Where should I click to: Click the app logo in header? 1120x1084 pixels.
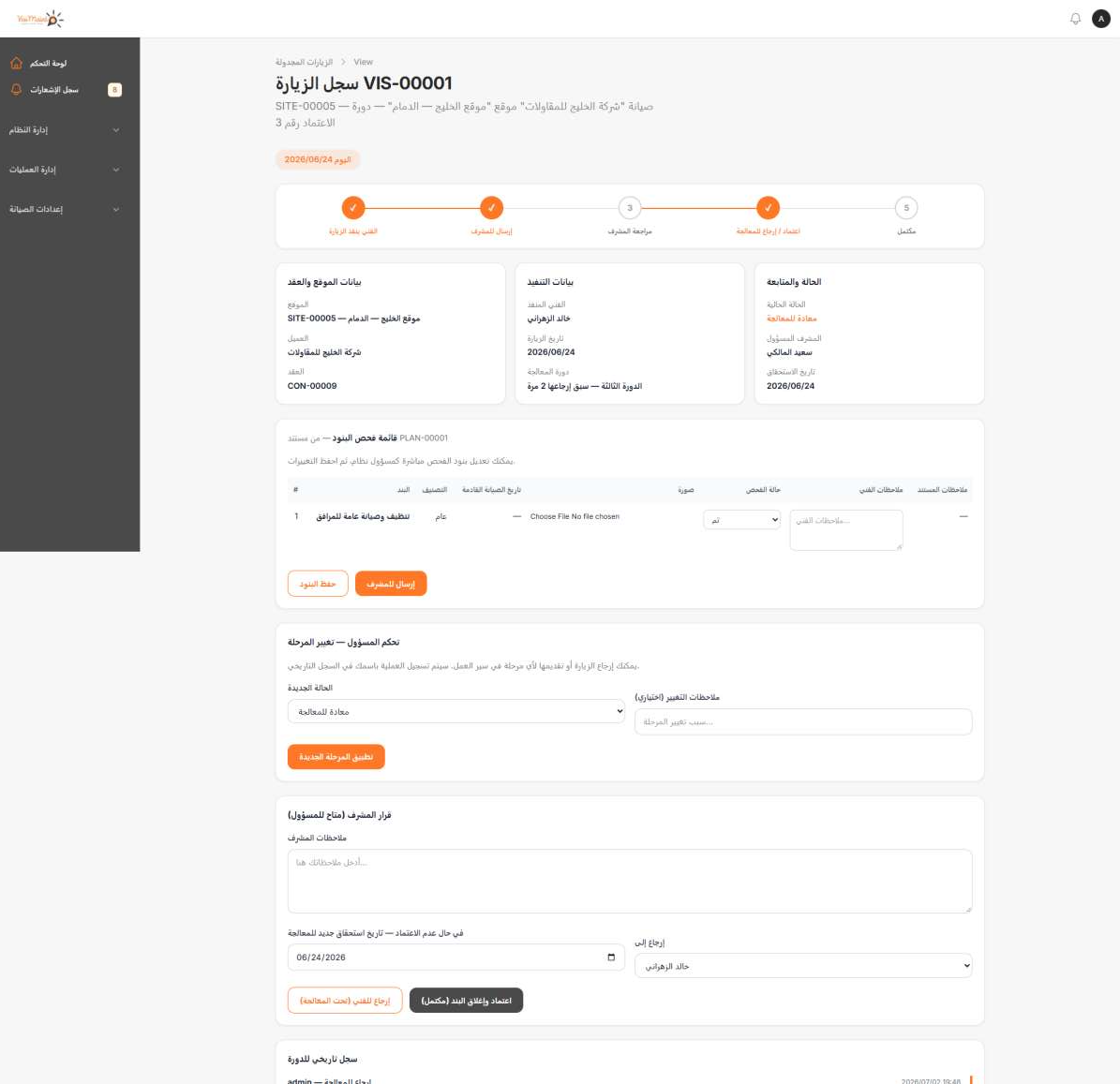pyautogui.click(x=40, y=19)
